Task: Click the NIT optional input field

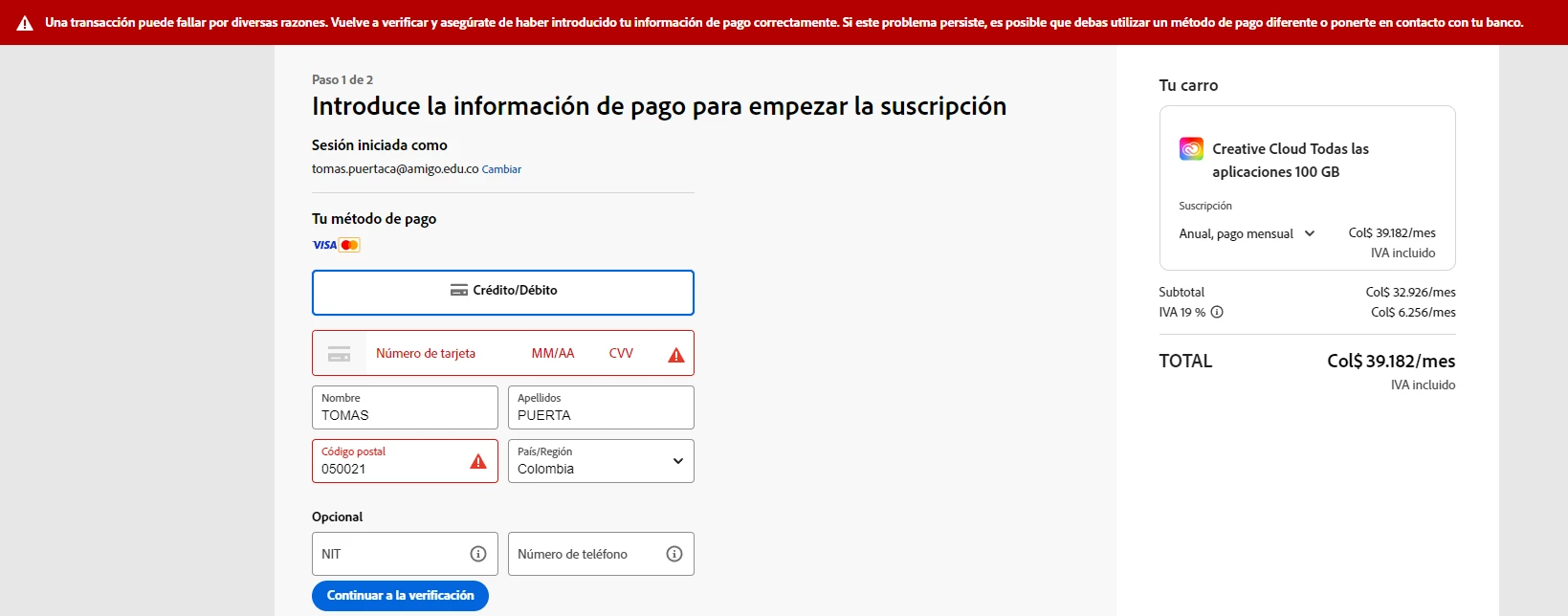Action: (x=405, y=554)
